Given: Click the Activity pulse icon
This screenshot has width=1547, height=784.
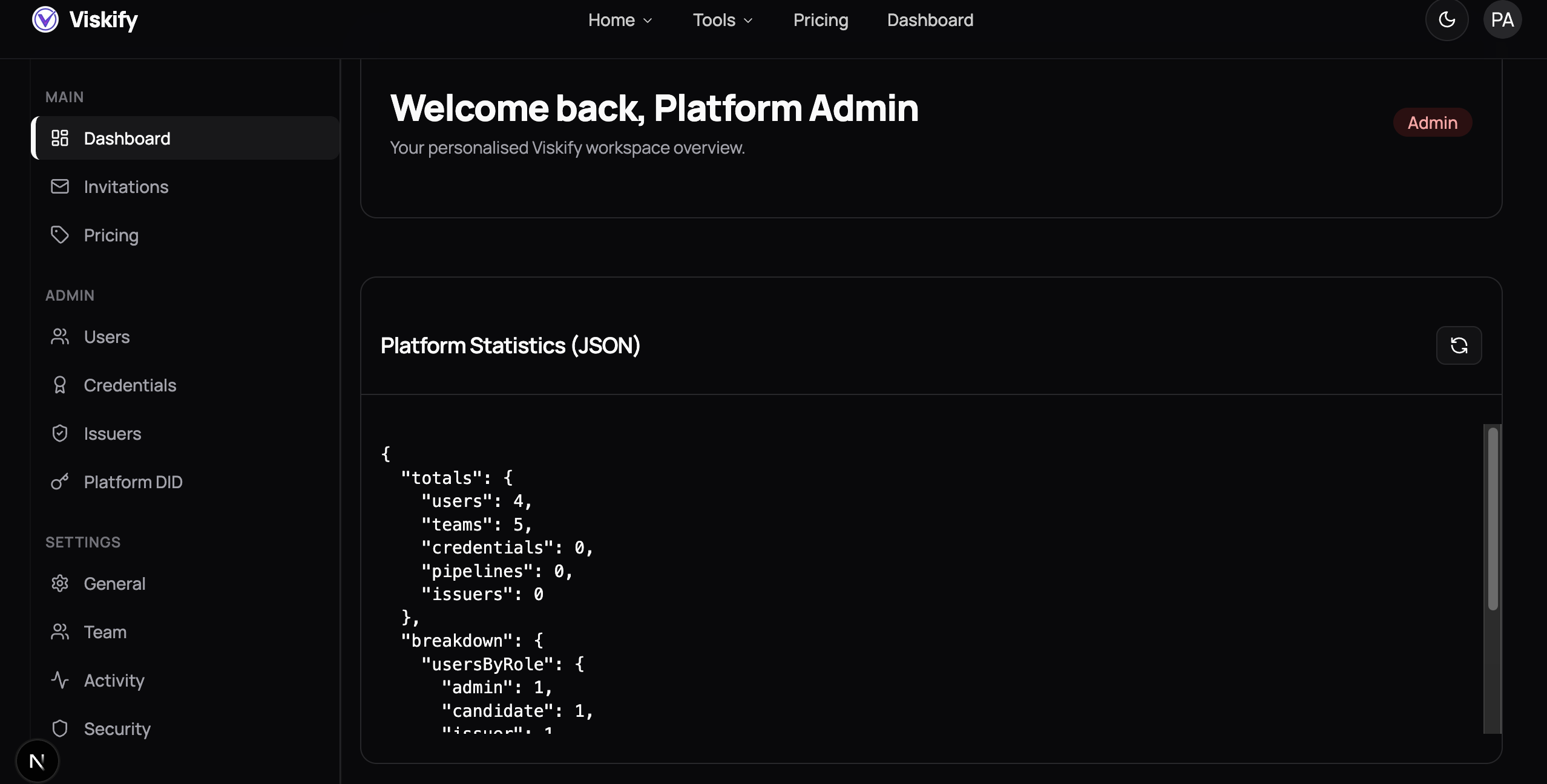Looking at the screenshot, I should pyautogui.click(x=60, y=680).
